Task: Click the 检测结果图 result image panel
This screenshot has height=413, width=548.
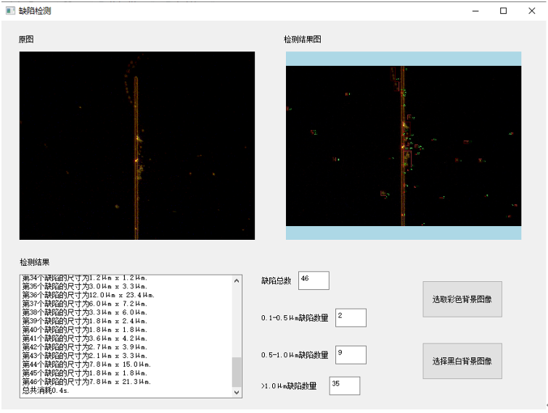Action: [404, 146]
